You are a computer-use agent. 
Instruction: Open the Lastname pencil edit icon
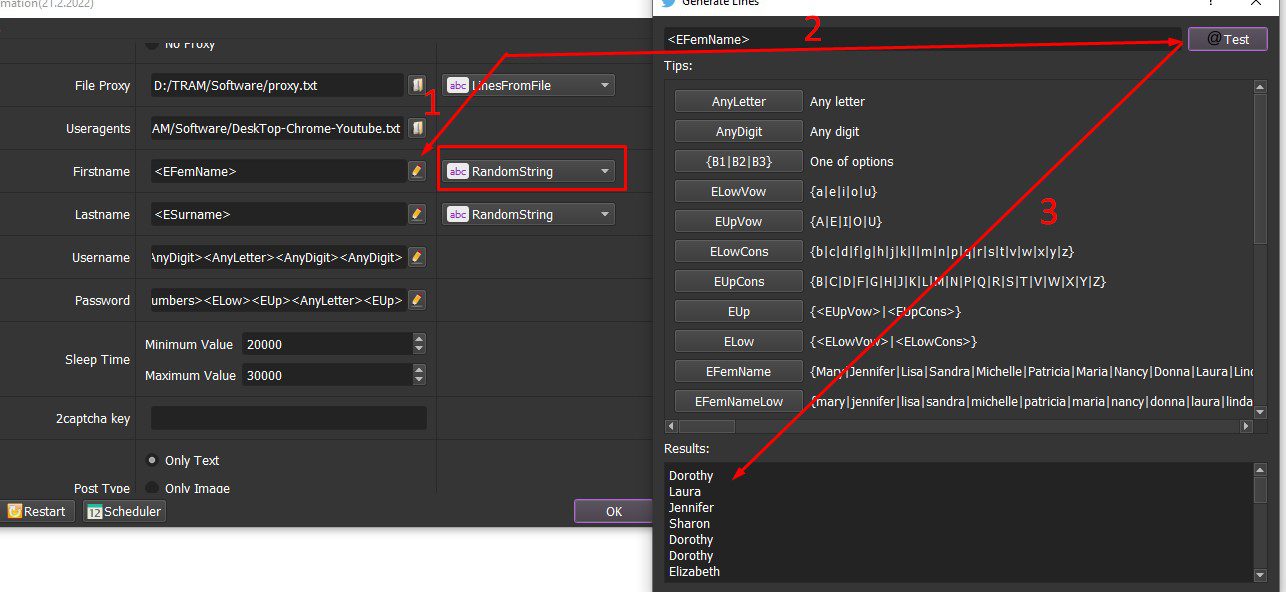(417, 214)
